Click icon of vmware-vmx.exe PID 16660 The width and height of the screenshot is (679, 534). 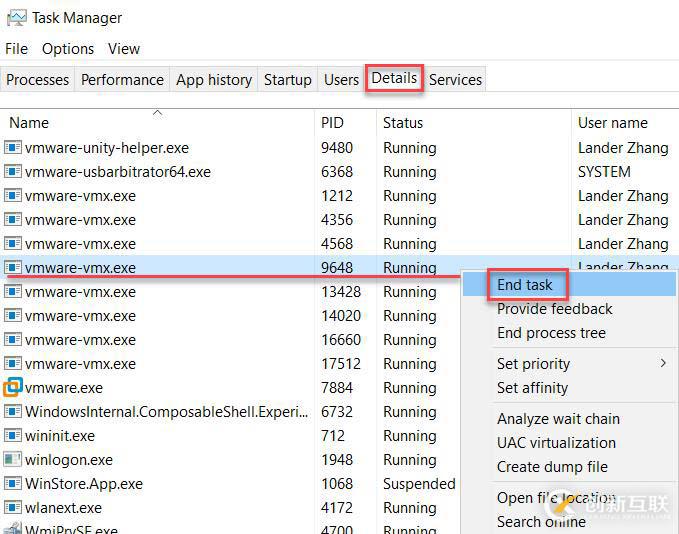click(x=13, y=340)
